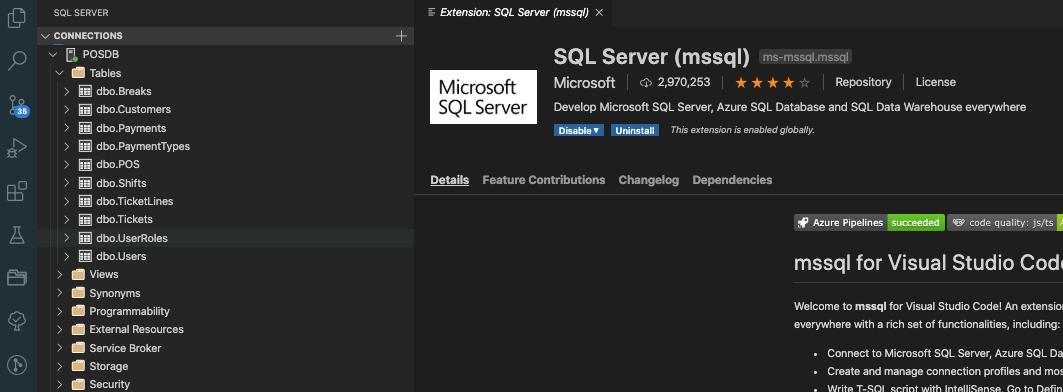The image size is (1063, 392).
Task: Select the Storage folder label
Action: (108, 366)
